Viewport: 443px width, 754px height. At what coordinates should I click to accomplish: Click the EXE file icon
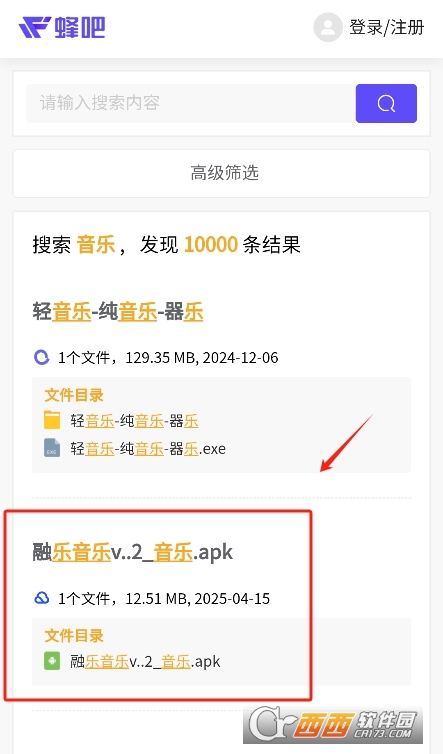52,448
